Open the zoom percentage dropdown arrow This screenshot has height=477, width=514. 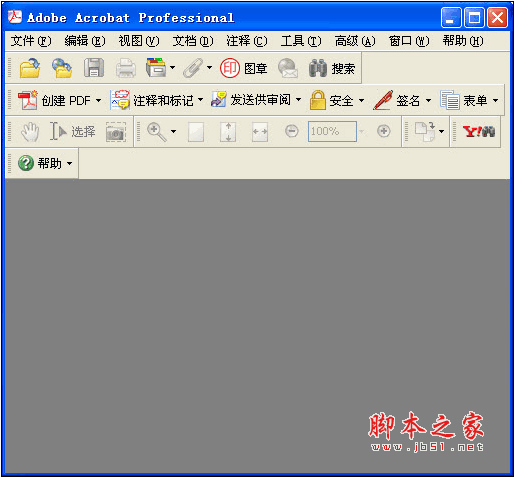pos(362,131)
